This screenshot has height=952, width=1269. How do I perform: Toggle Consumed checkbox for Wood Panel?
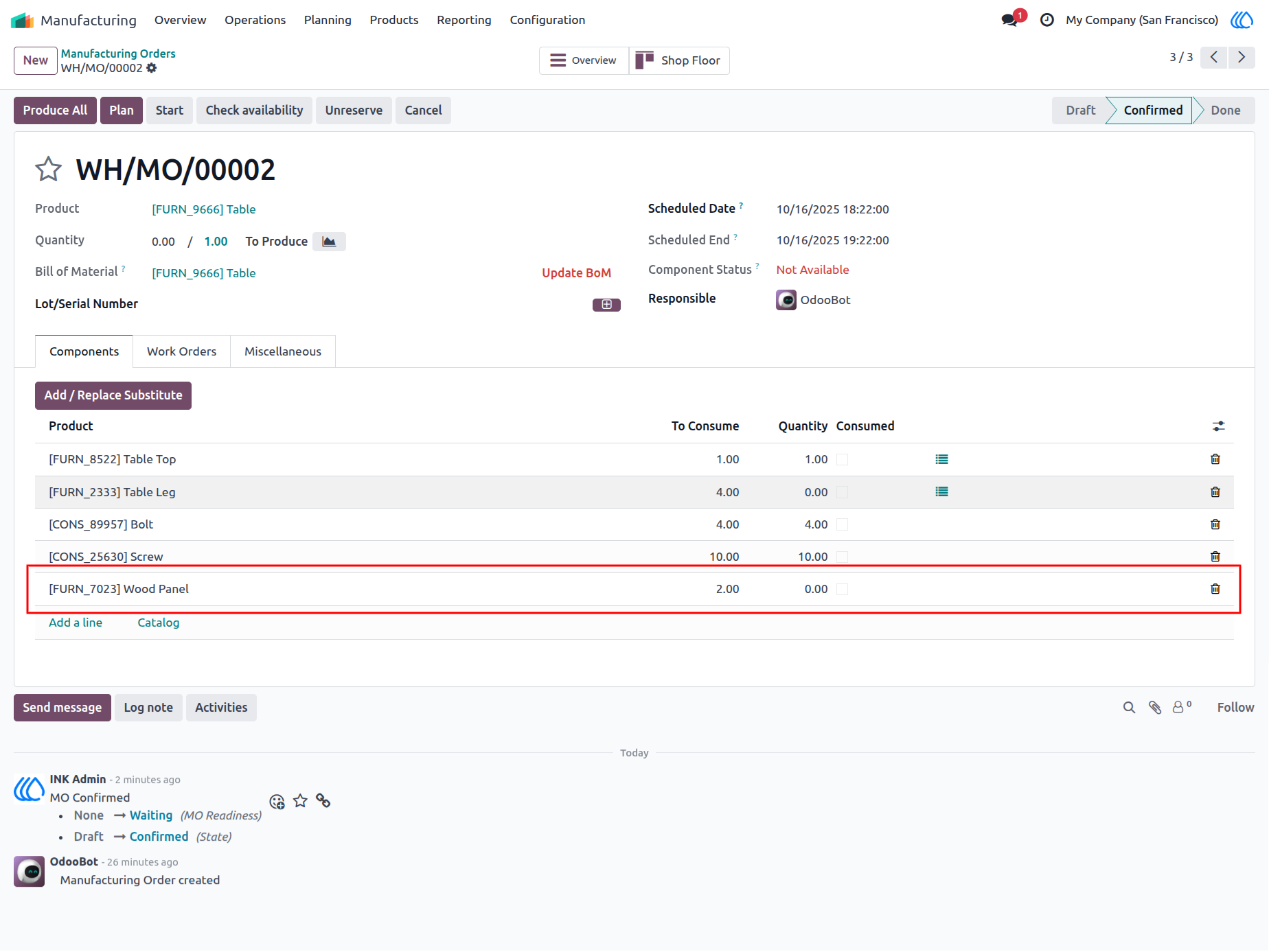point(842,589)
